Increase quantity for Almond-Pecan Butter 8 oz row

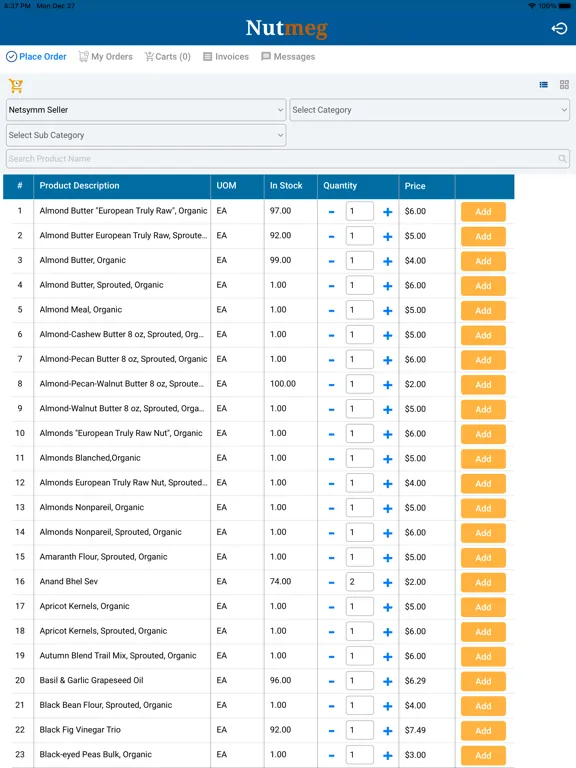point(387,360)
